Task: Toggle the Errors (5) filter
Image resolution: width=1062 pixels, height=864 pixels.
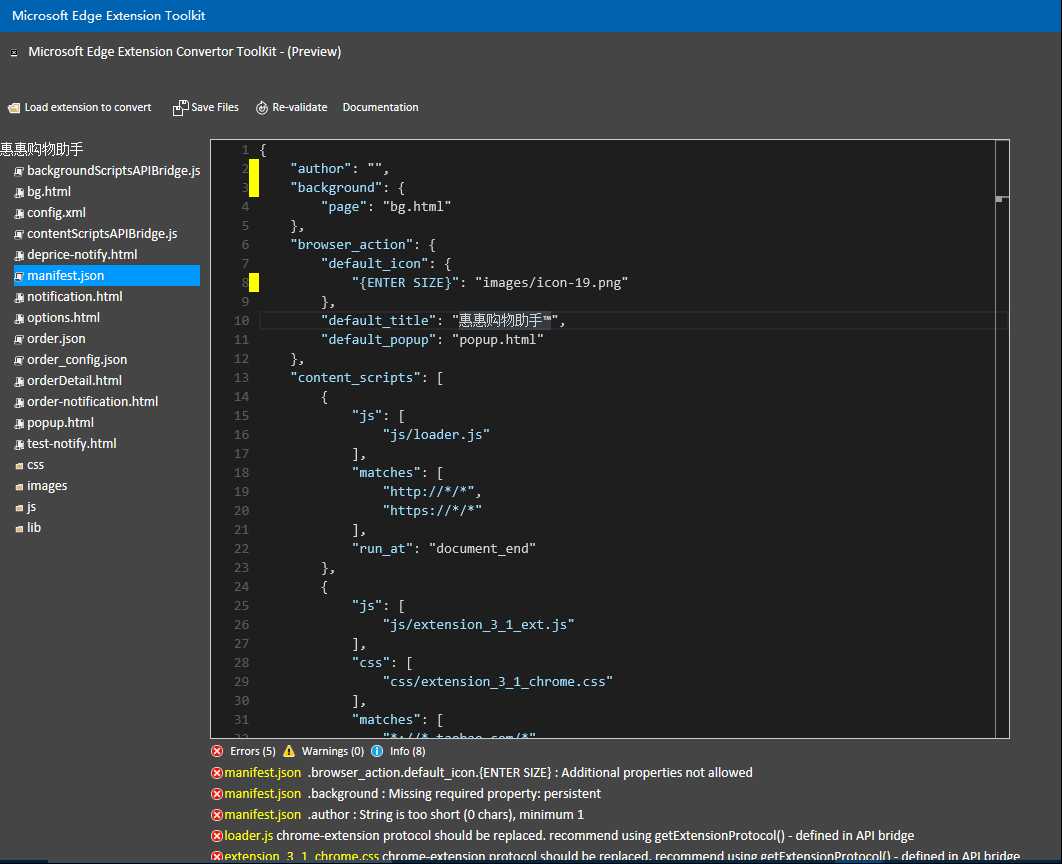Action: (x=253, y=751)
